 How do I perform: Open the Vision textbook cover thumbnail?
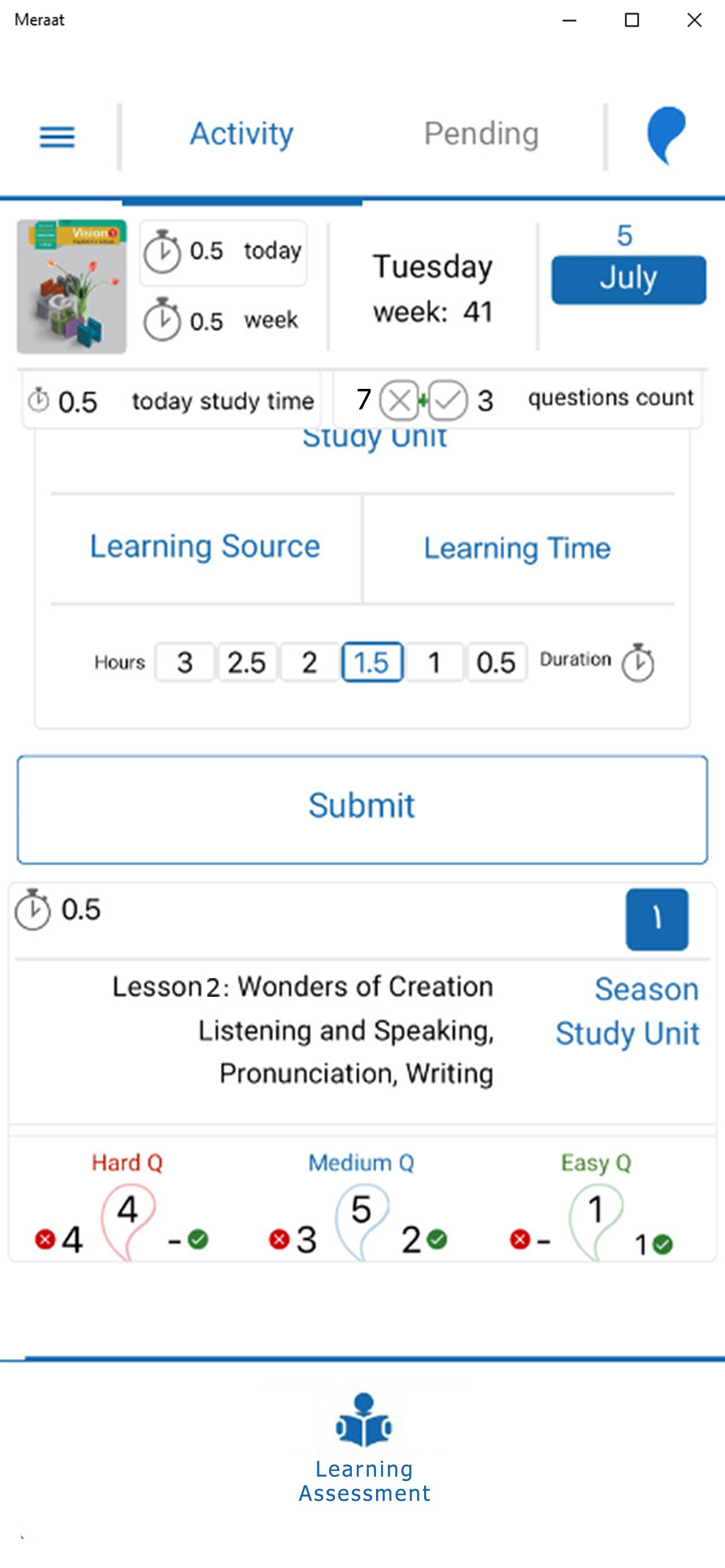(72, 286)
